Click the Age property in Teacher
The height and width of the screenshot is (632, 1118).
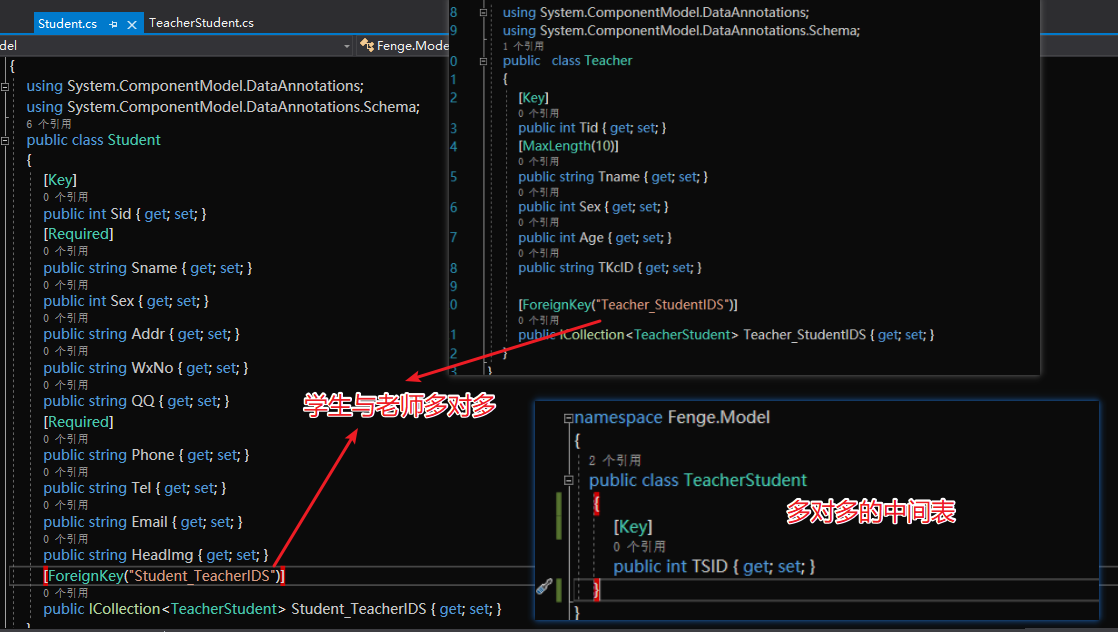tap(591, 238)
